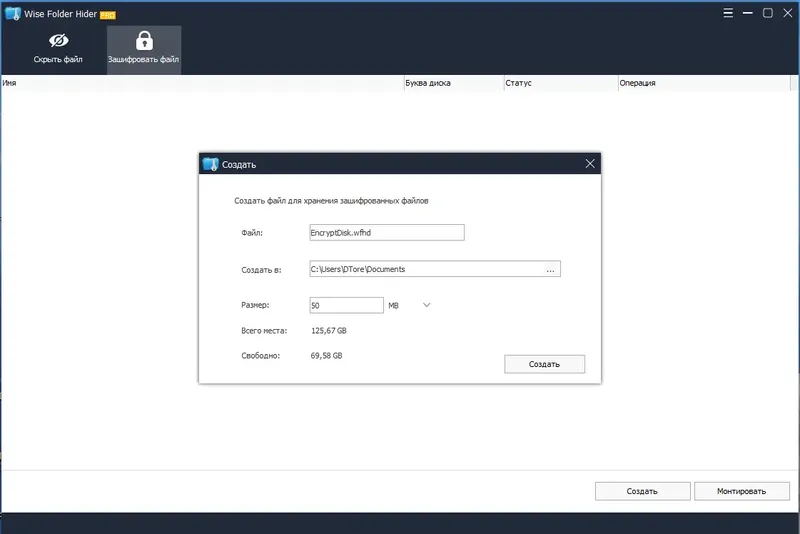Open the Hide File tab (Скрыть файл)
800x534 pixels.
click(x=58, y=49)
